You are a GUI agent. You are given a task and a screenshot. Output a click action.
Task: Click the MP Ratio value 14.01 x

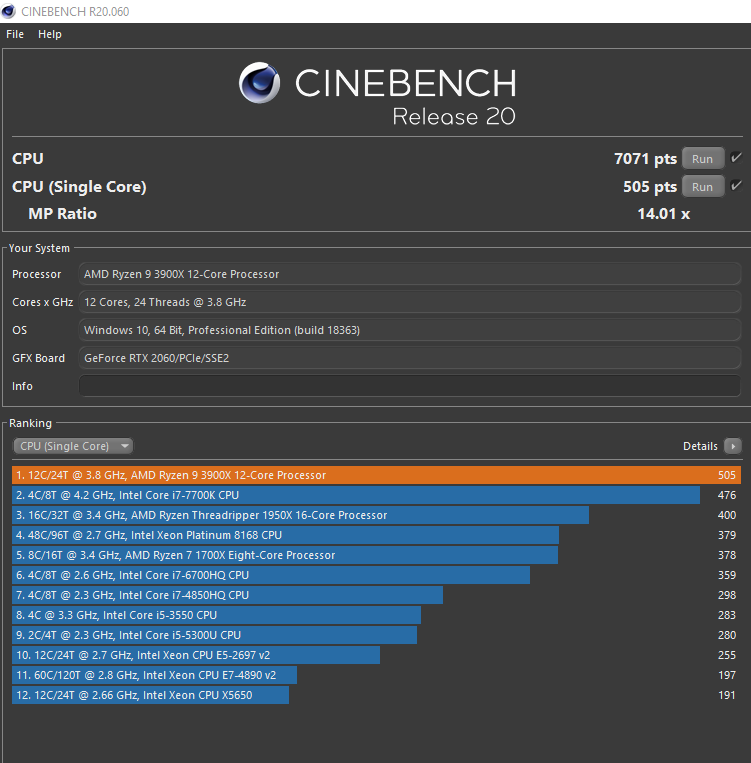click(x=664, y=214)
